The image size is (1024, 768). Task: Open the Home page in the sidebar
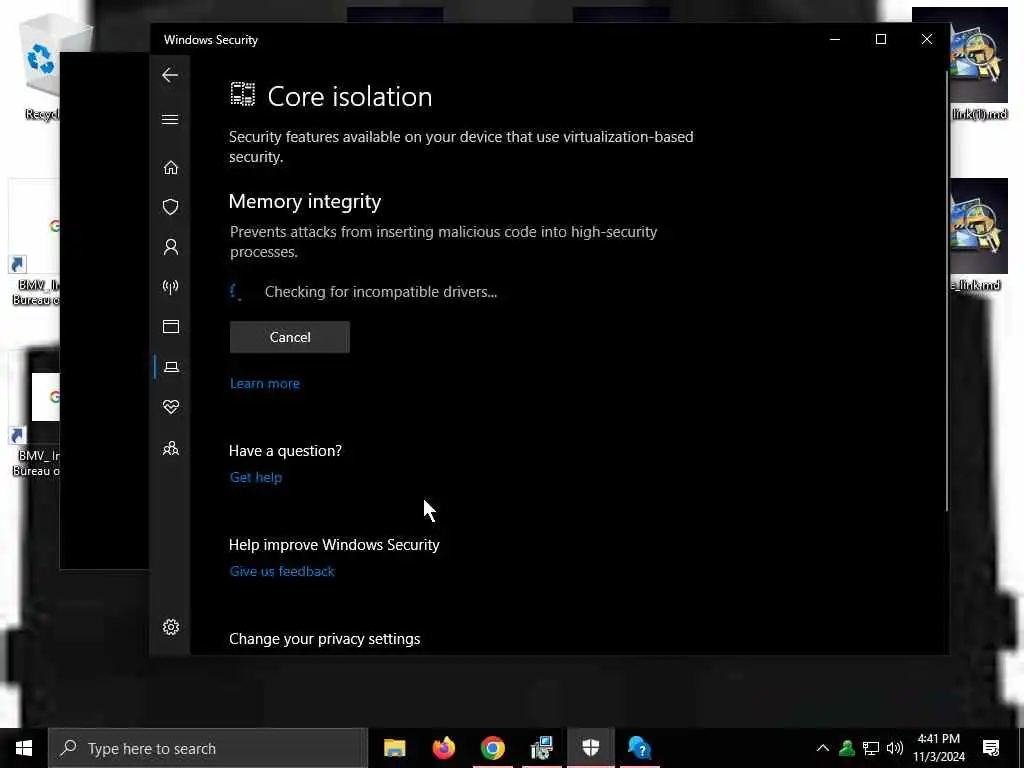[x=170, y=168]
